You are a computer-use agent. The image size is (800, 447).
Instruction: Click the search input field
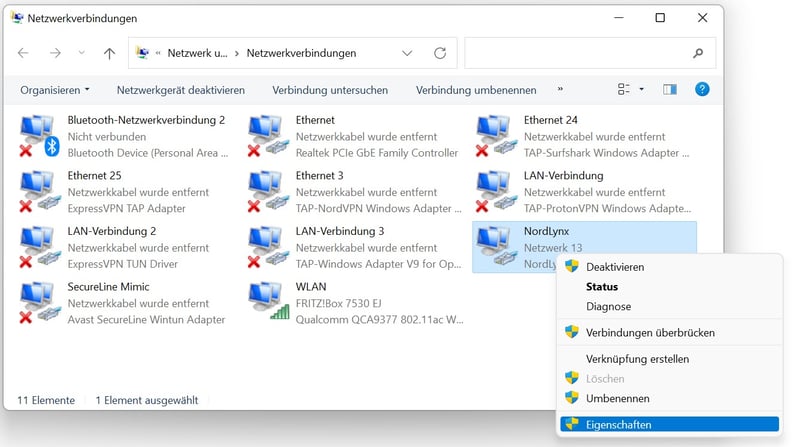[x=578, y=53]
